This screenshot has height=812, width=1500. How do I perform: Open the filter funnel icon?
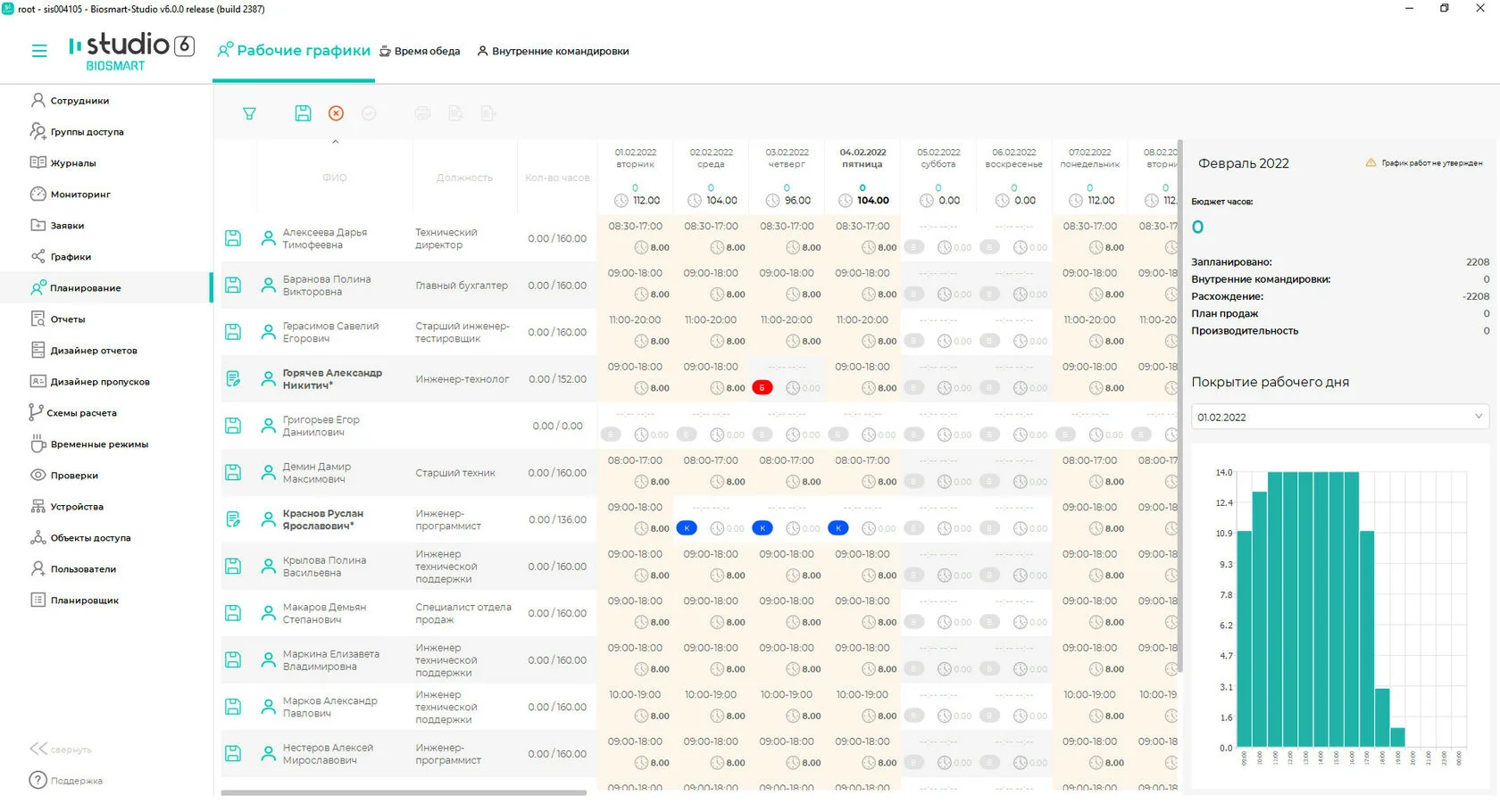point(250,113)
